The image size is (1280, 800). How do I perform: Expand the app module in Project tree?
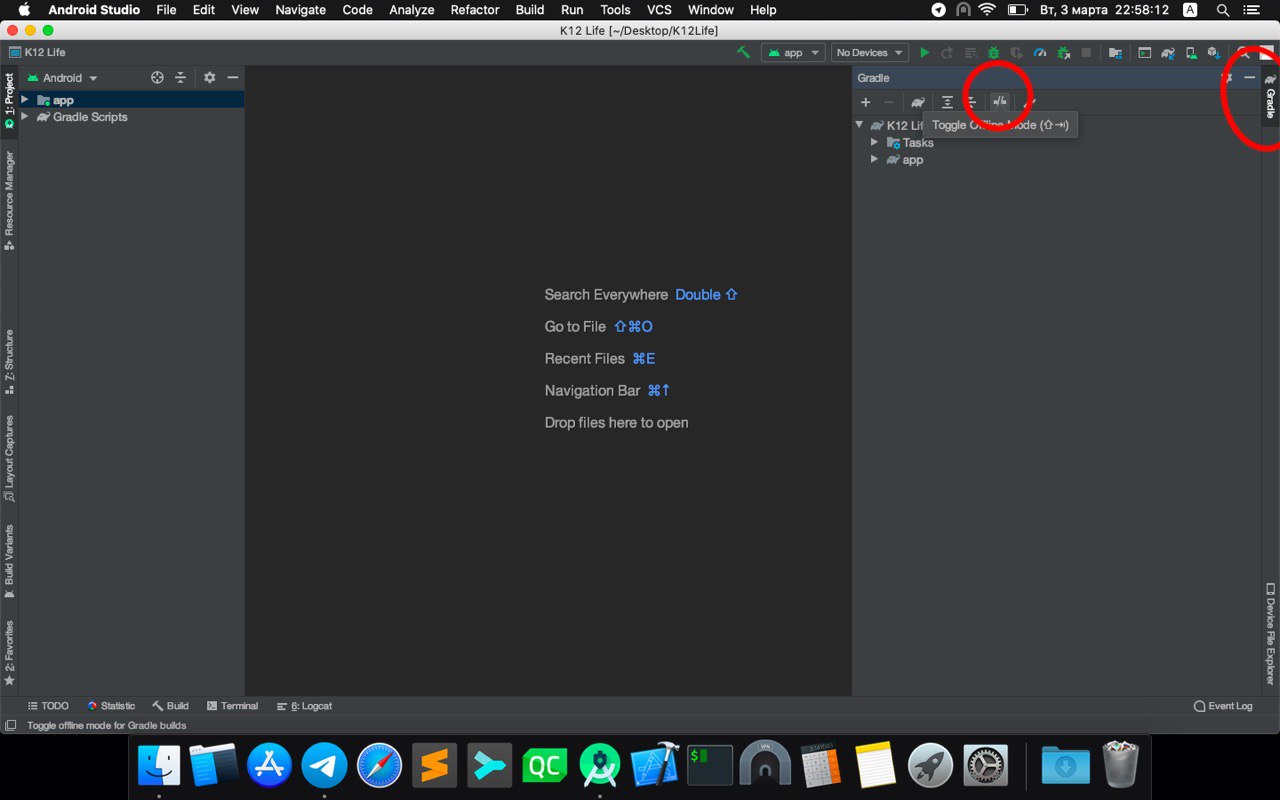coord(25,100)
